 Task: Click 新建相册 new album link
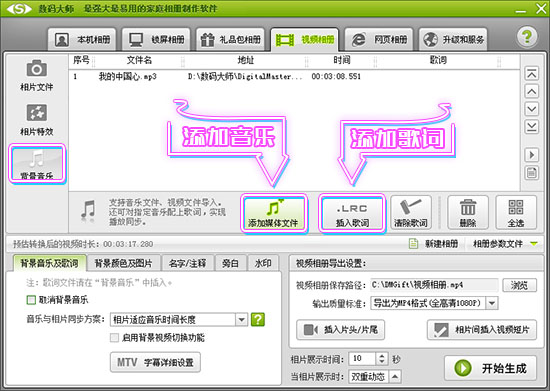[434, 244]
